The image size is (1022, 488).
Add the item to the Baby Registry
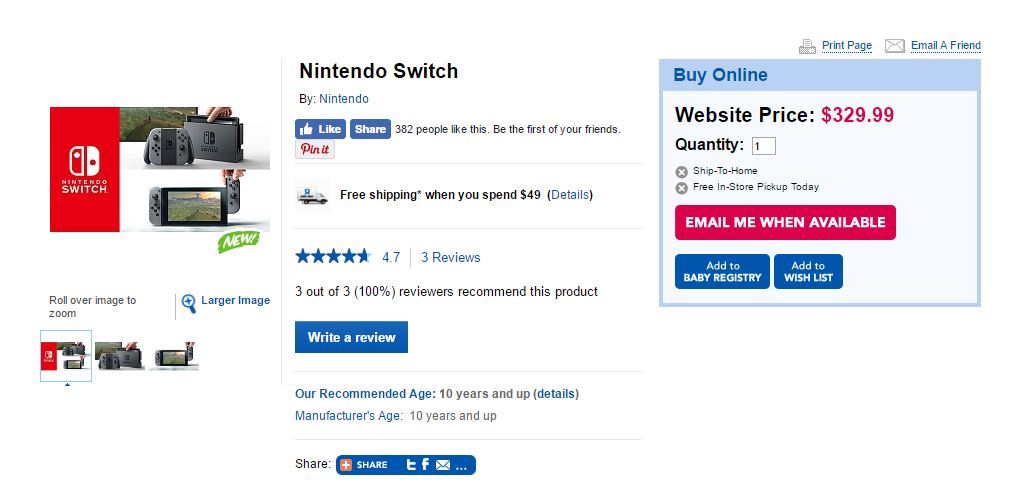[722, 272]
